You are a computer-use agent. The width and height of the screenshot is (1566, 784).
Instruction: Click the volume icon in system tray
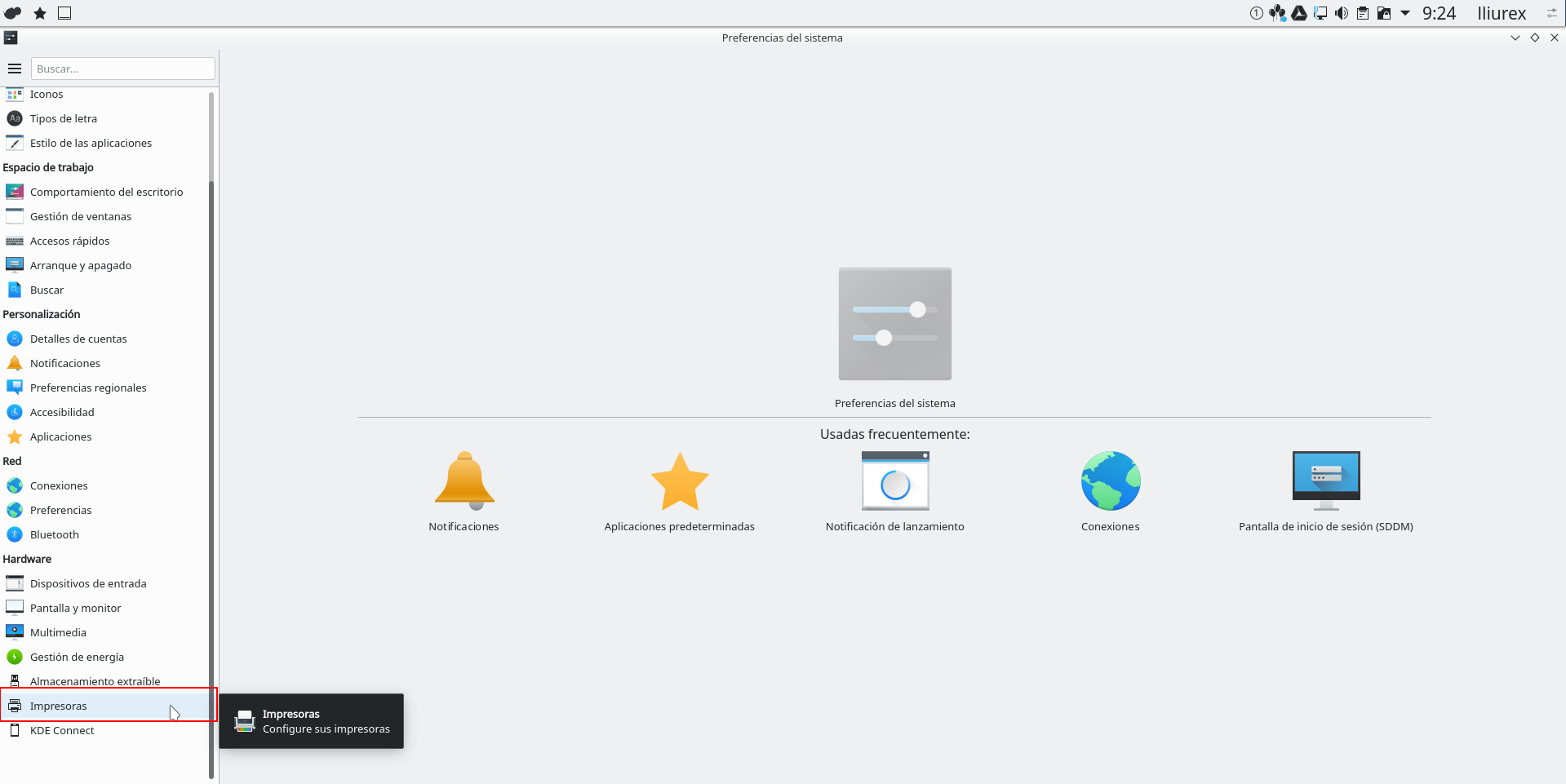pyautogui.click(x=1342, y=13)
